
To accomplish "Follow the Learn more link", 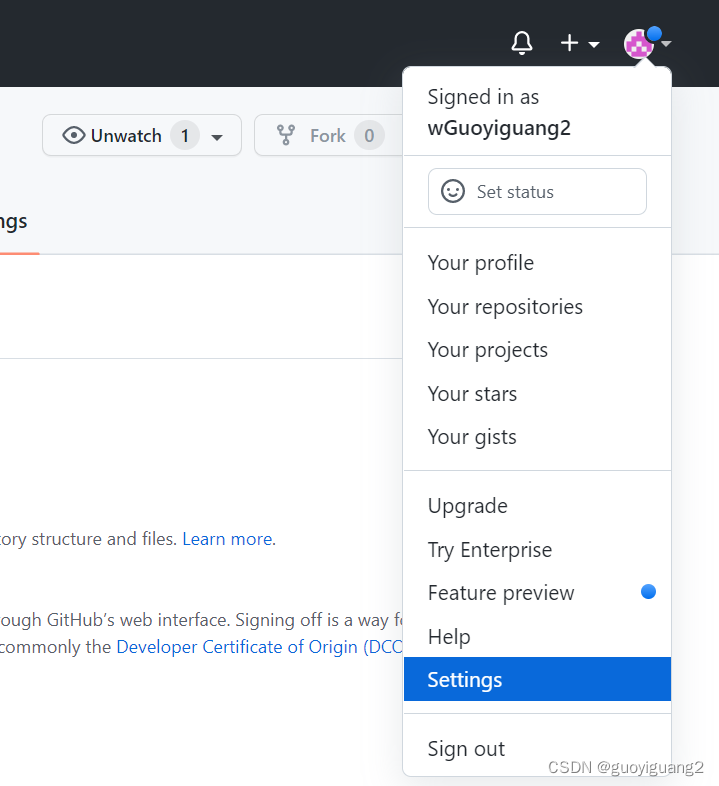I will pyautogui.click(x=228, y=539).
